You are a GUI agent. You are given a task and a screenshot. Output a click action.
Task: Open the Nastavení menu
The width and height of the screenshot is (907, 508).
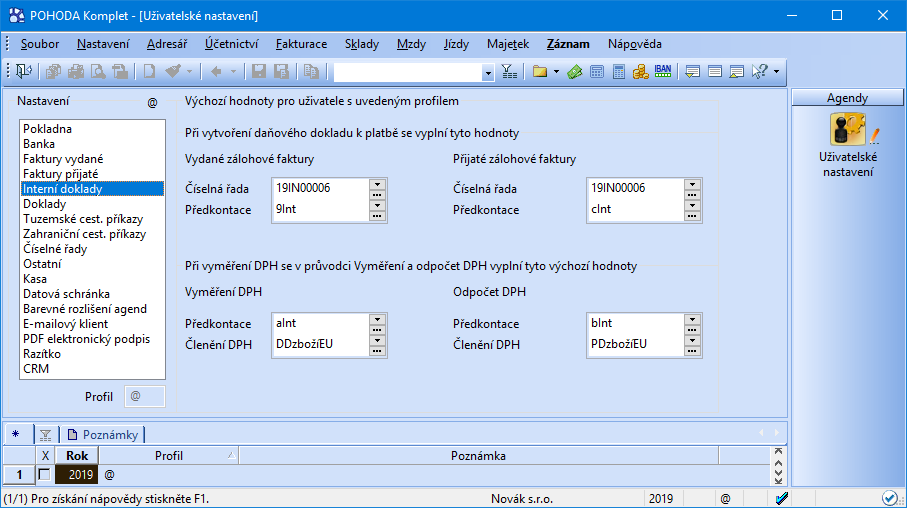tap(103, 44)
